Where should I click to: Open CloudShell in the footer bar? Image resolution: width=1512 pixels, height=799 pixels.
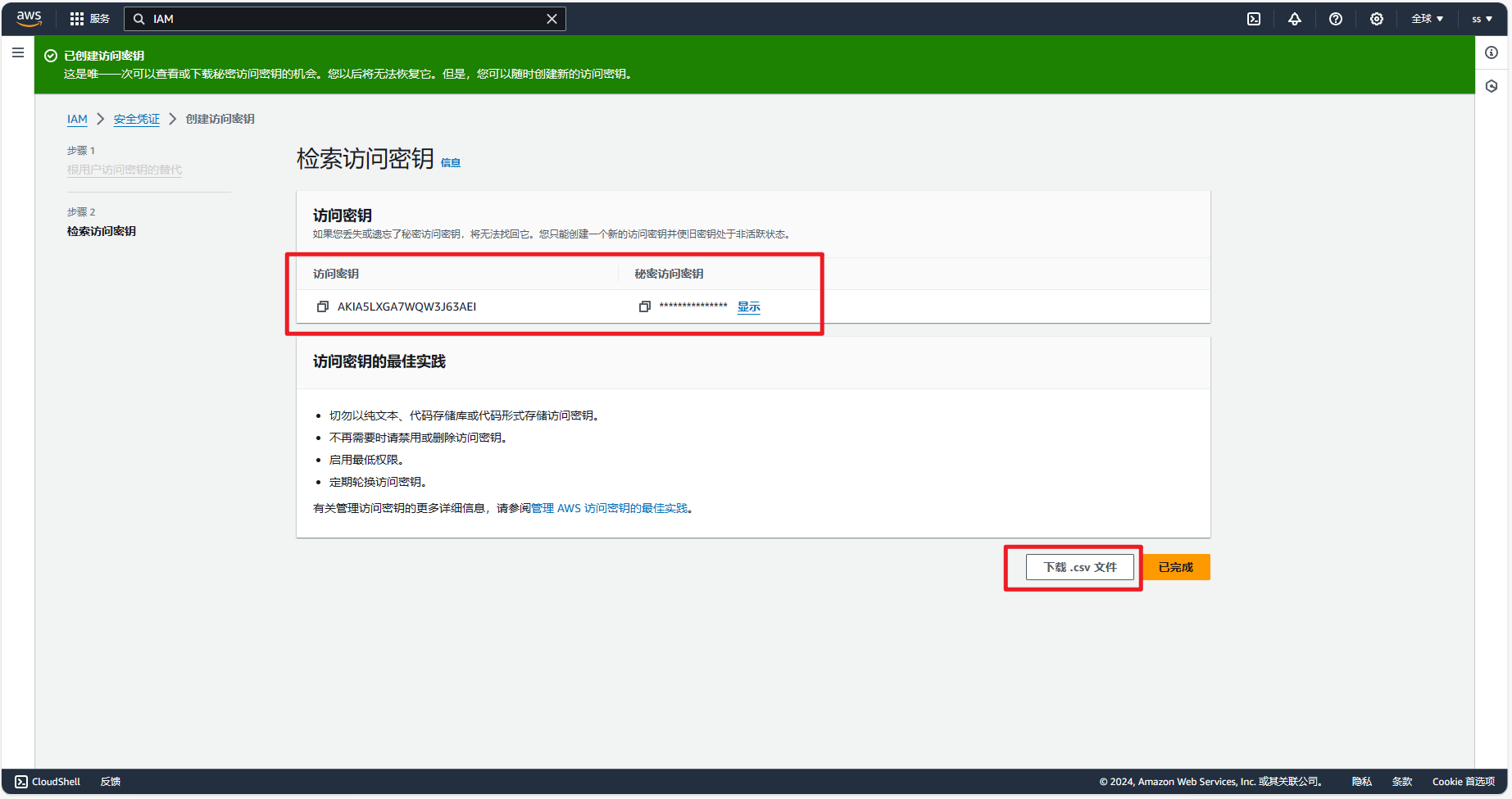coord(48,782)
